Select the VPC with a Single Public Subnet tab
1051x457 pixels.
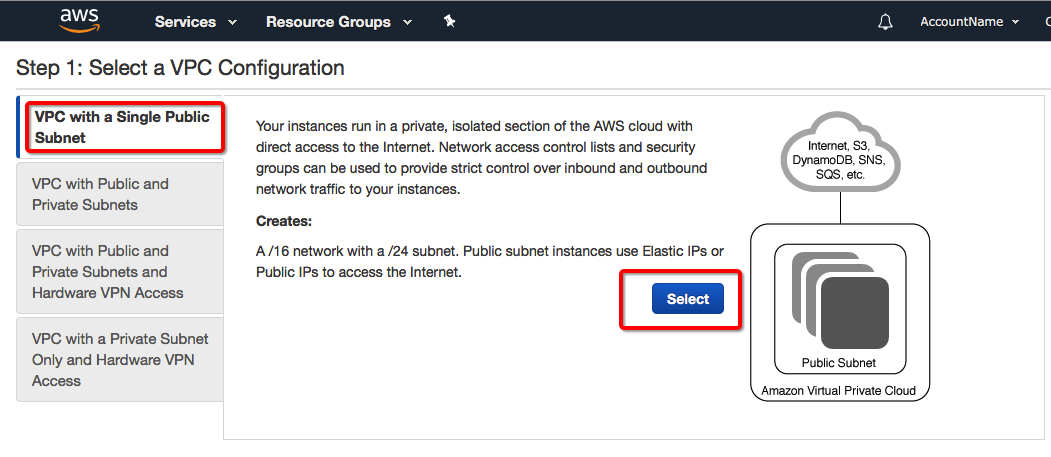(x=122, y=127)
